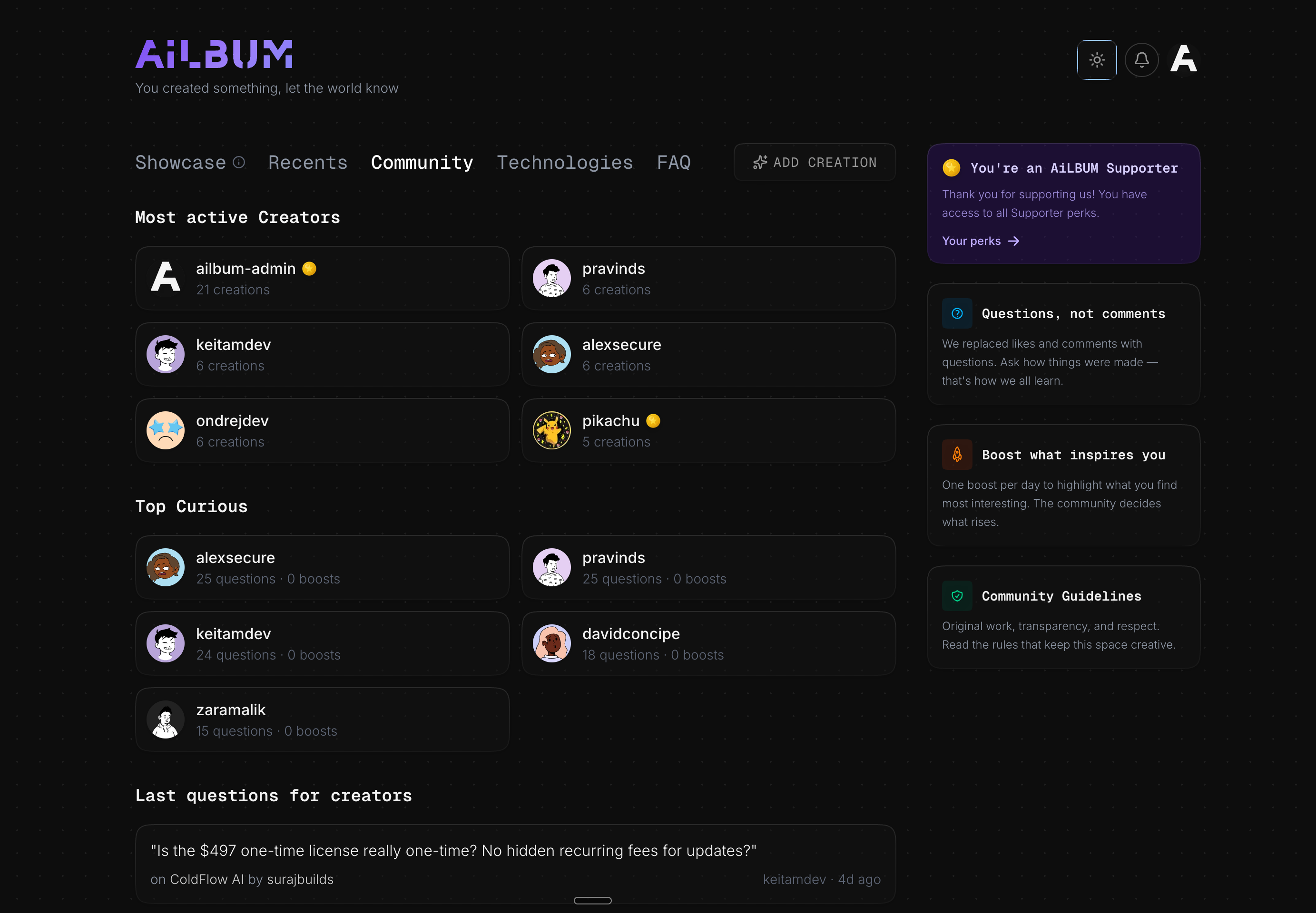Click the shield icon in Community Guidelines

[x=957, y=596]
